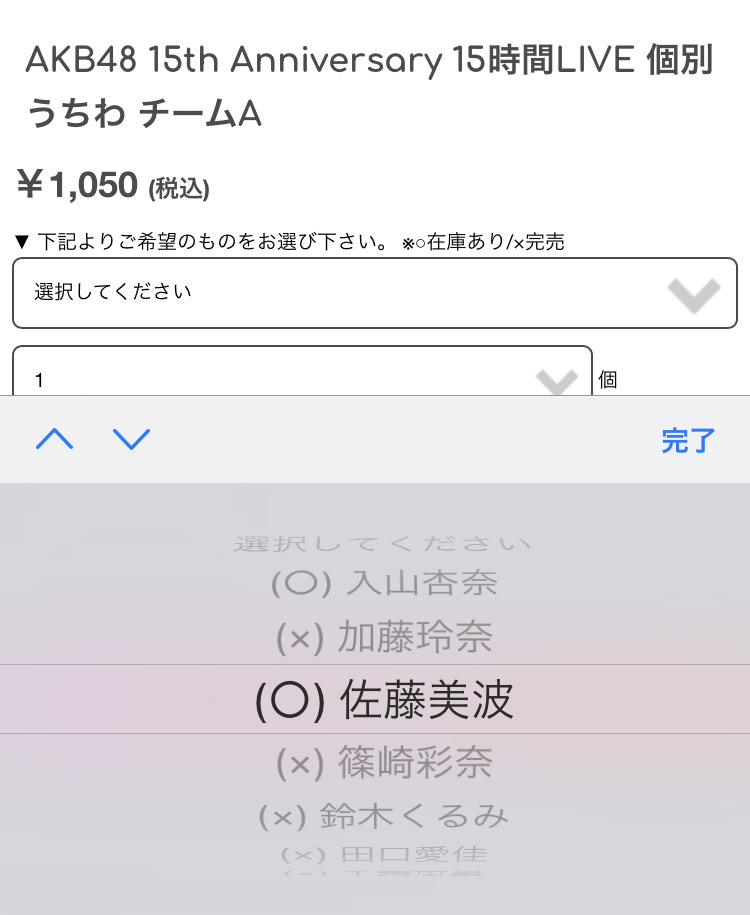750x915 pixels.
Task: Select (○) 入山杏奈 in the picker
Action: (x=384, y=583)
